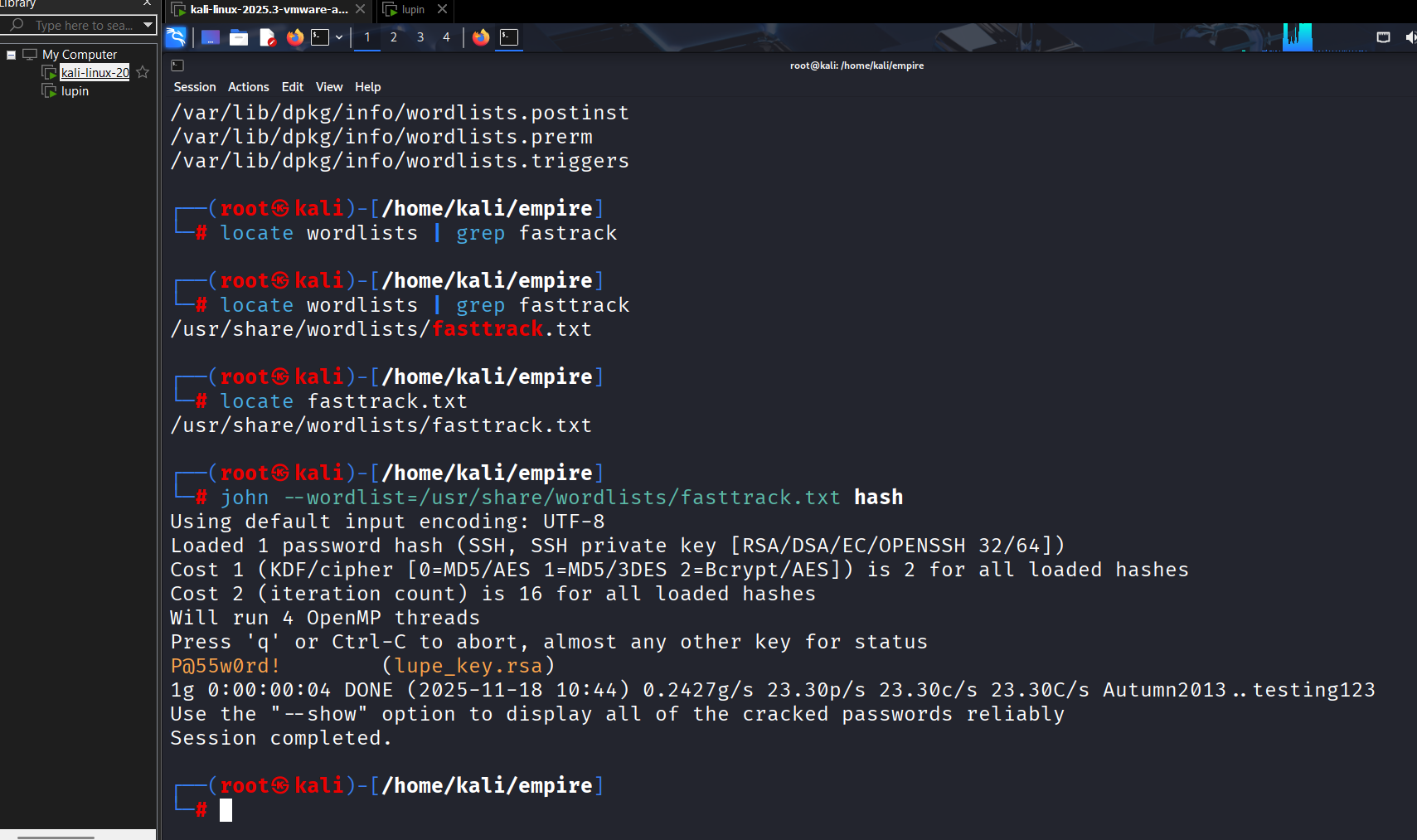Collapse the My Computer tree node
The width and height of the screenshot is (1417, 840).
[x=11, y=55]
